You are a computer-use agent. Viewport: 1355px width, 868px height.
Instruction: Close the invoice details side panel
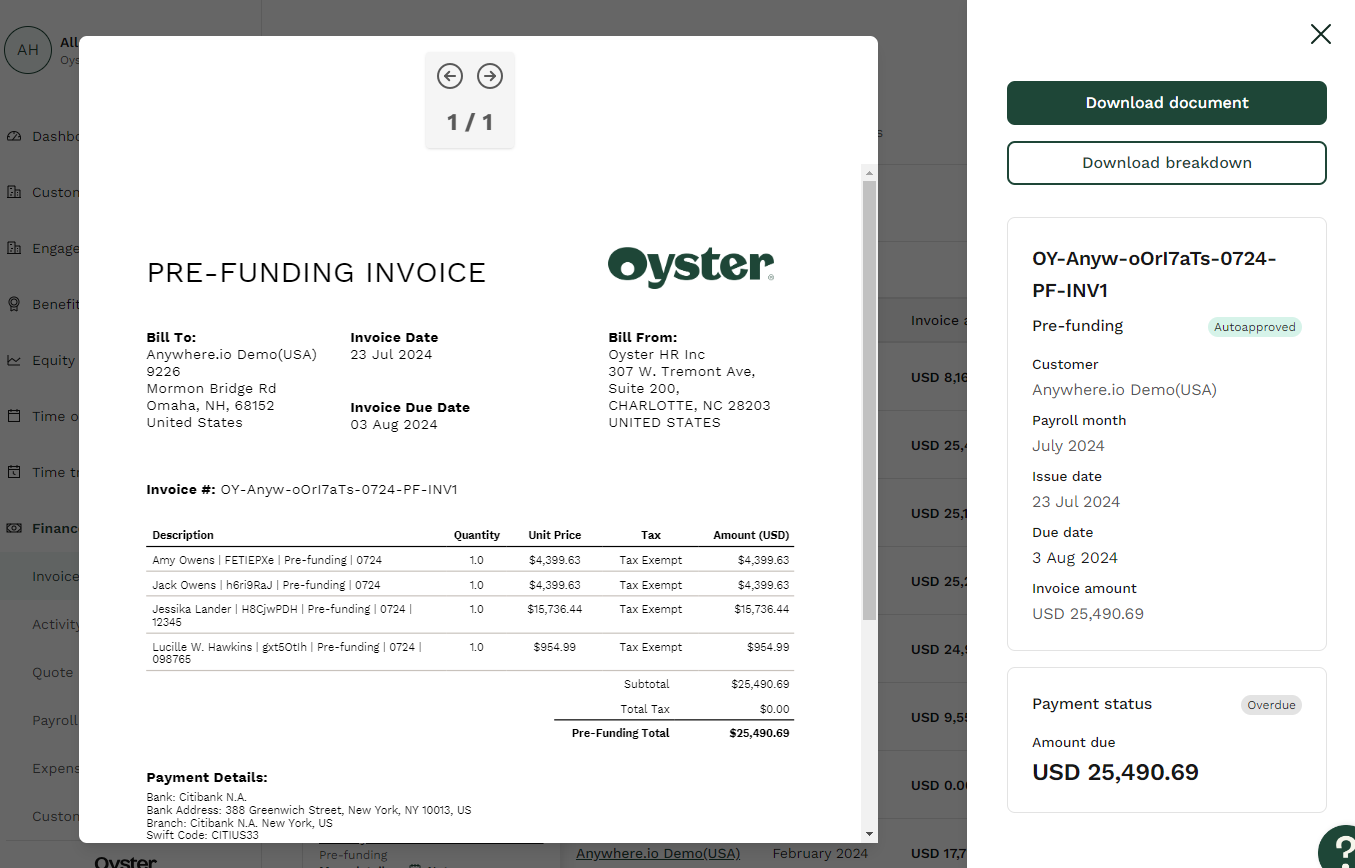[x=1320, y=35]
